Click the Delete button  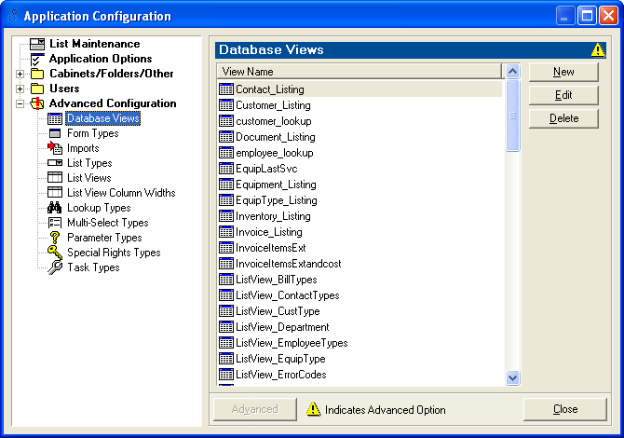pos(564,118)
